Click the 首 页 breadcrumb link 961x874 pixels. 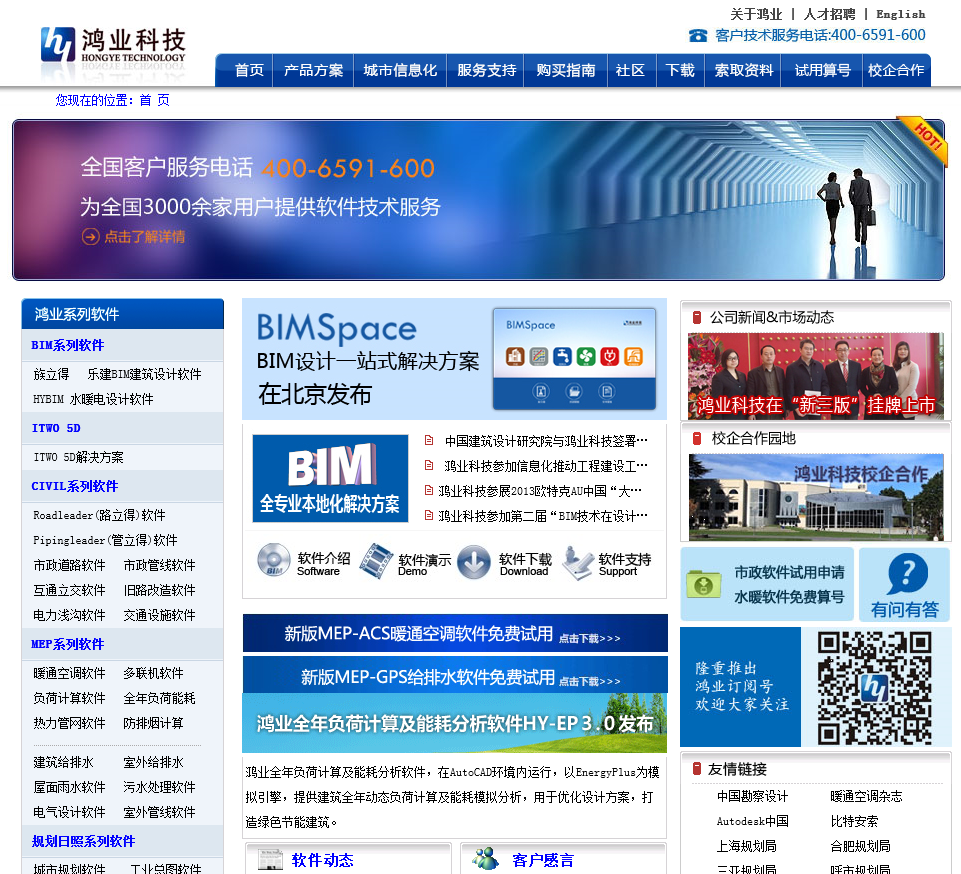(154, 100)
